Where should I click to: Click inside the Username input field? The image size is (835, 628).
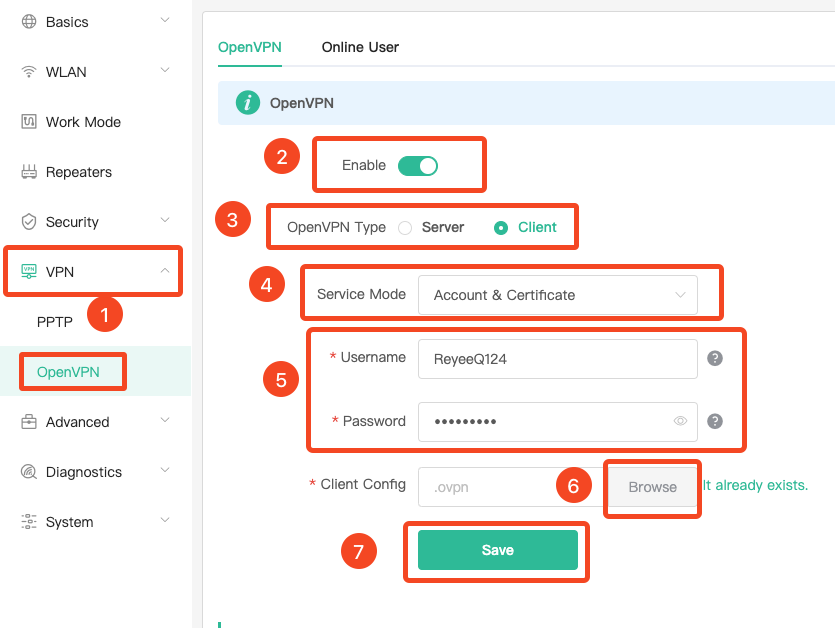click(x=556, y=358)
